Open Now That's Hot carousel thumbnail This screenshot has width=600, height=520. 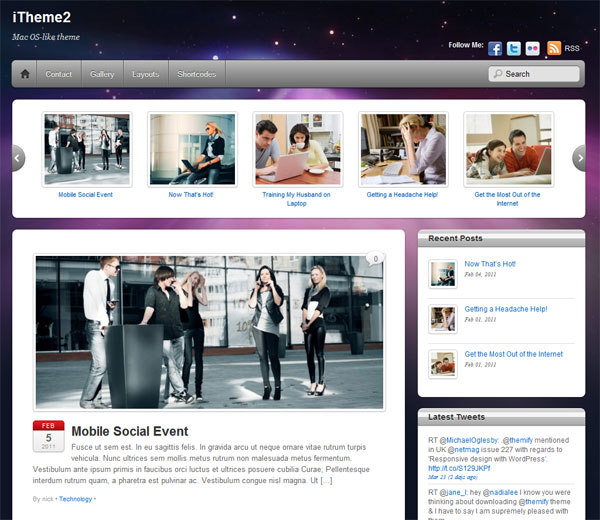point(192,149)
